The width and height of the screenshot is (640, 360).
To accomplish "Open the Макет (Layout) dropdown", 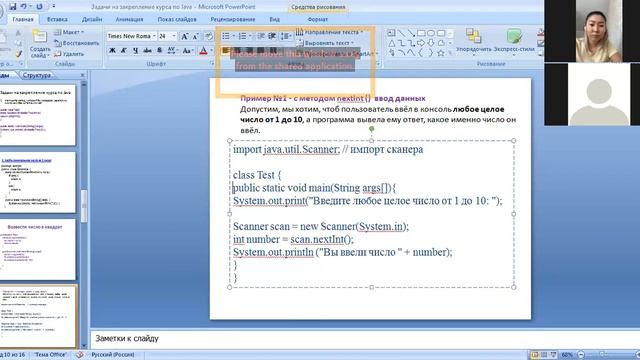I will click(69, 32).
